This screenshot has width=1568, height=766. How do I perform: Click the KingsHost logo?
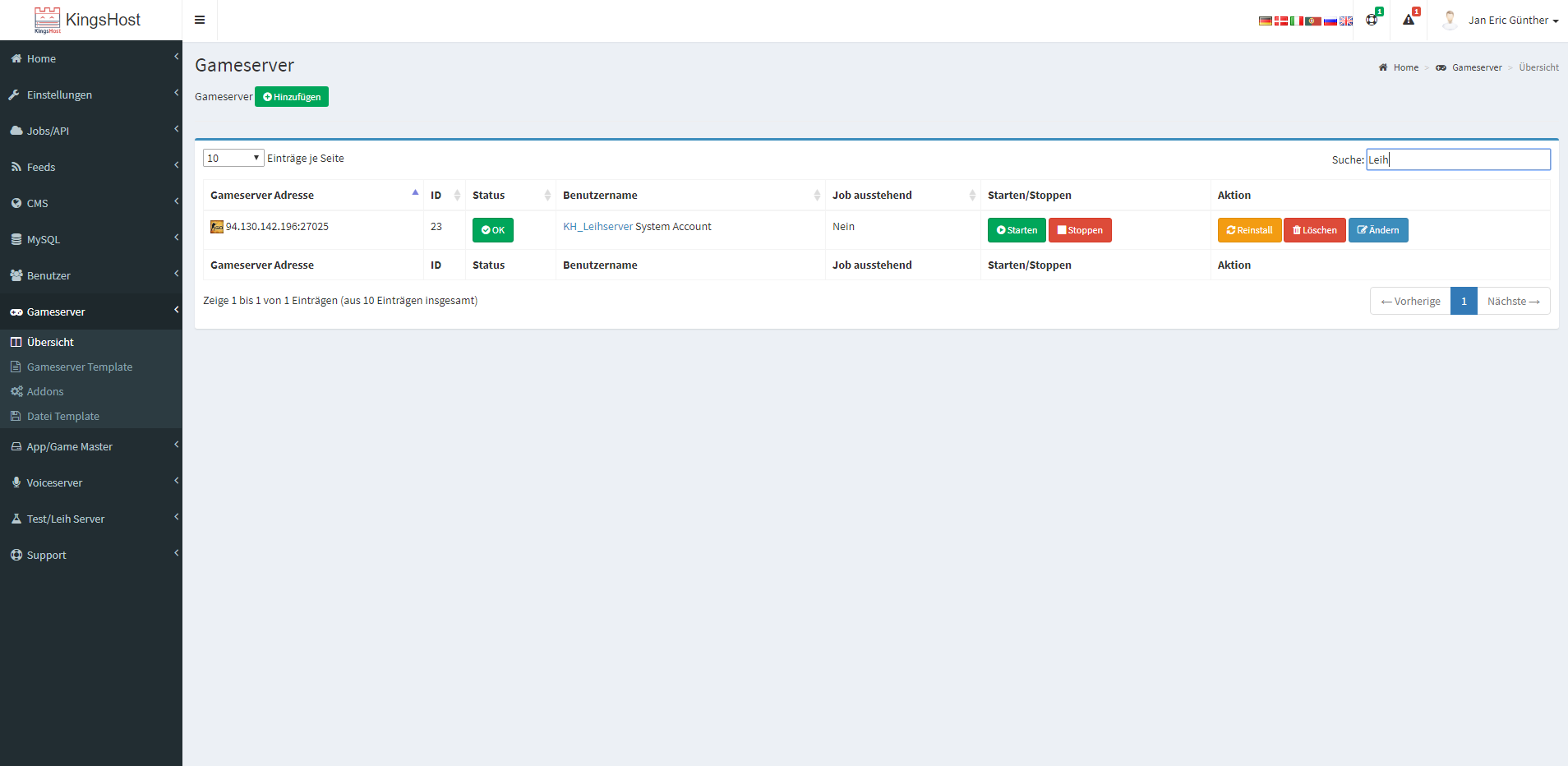click(x=88, y=20)
